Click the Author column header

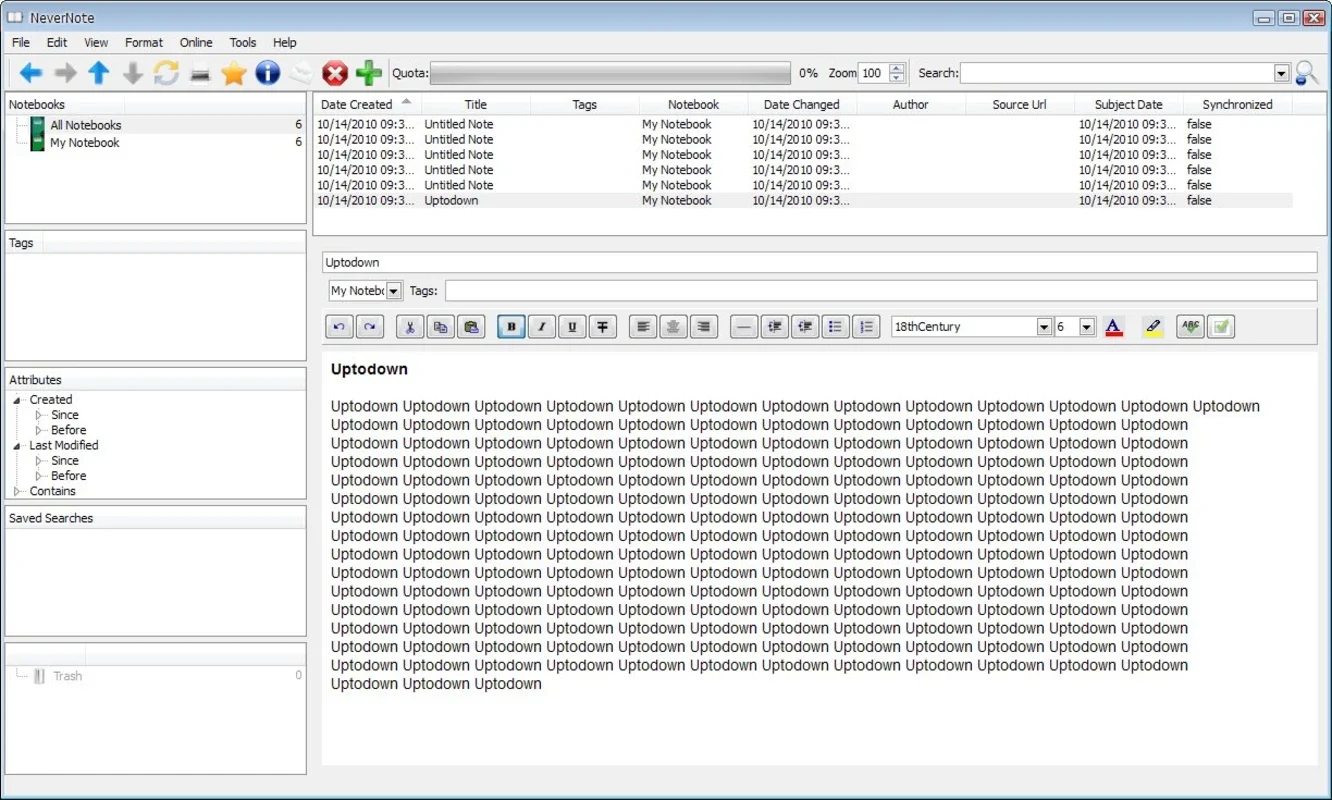pyautogui.click(x=910, y=104)
